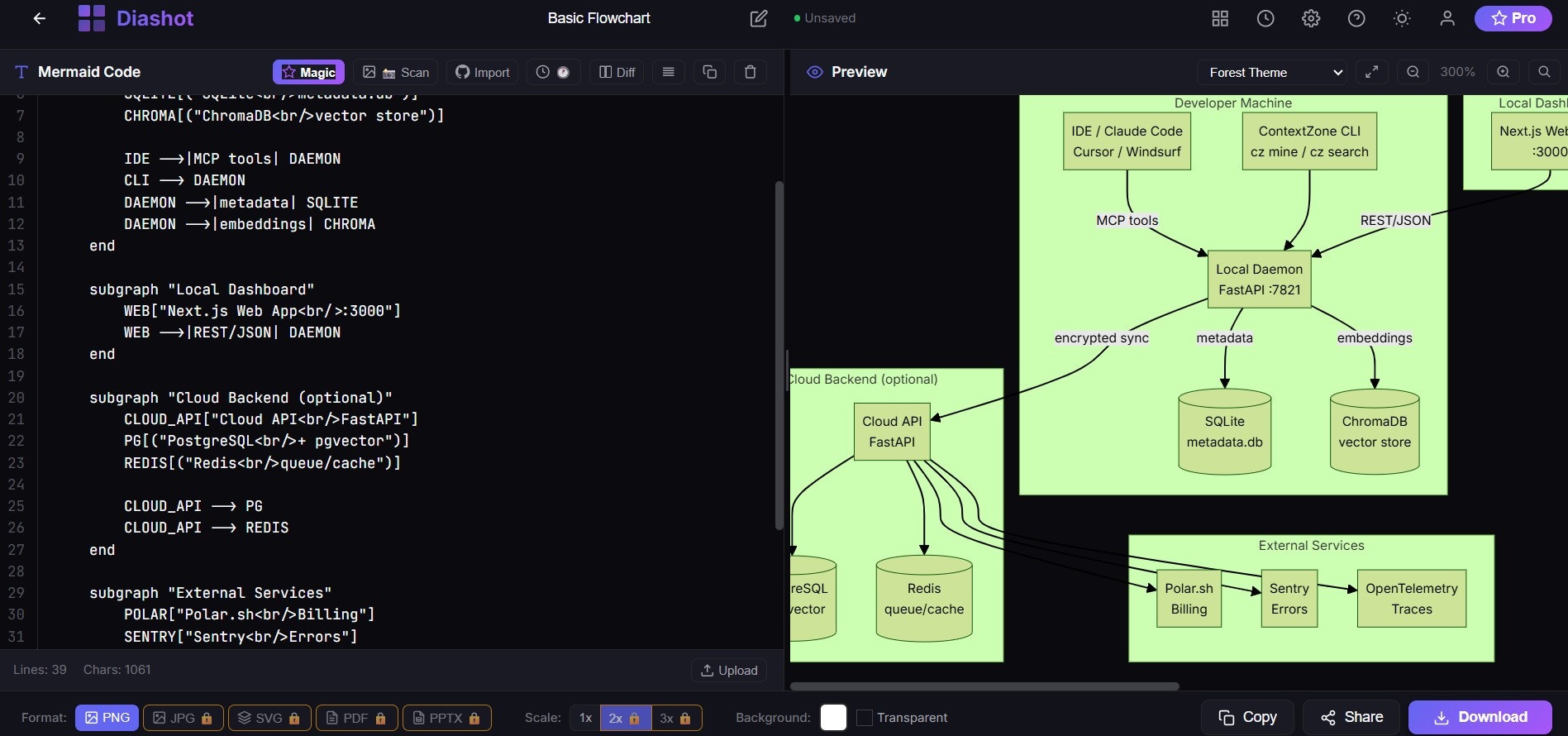This screenshot has width=1568, height=736.
Task: Click Import from GitHub button
Action: click(x=483, y=72)
